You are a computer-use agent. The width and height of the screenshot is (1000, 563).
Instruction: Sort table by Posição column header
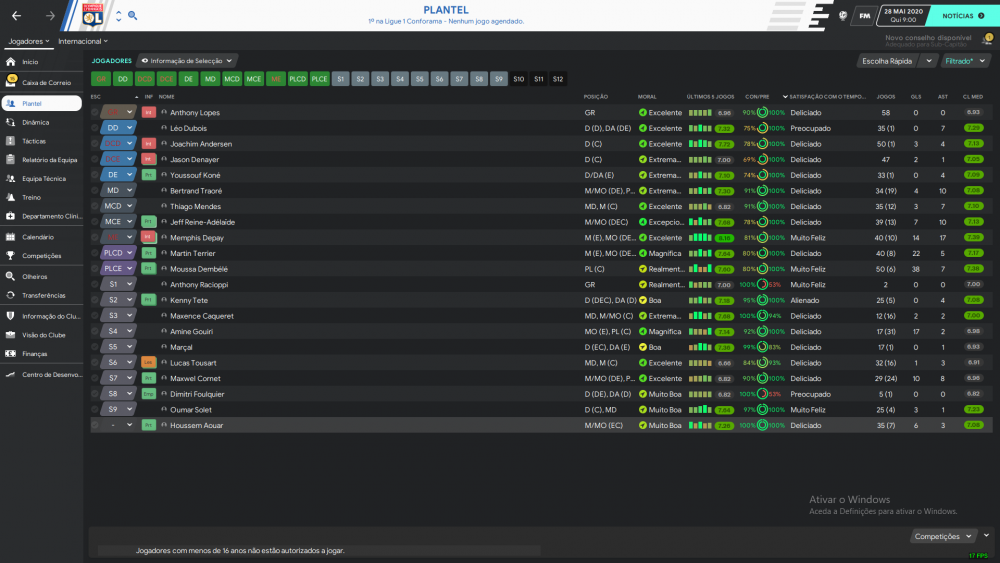(x=596, y=97)
